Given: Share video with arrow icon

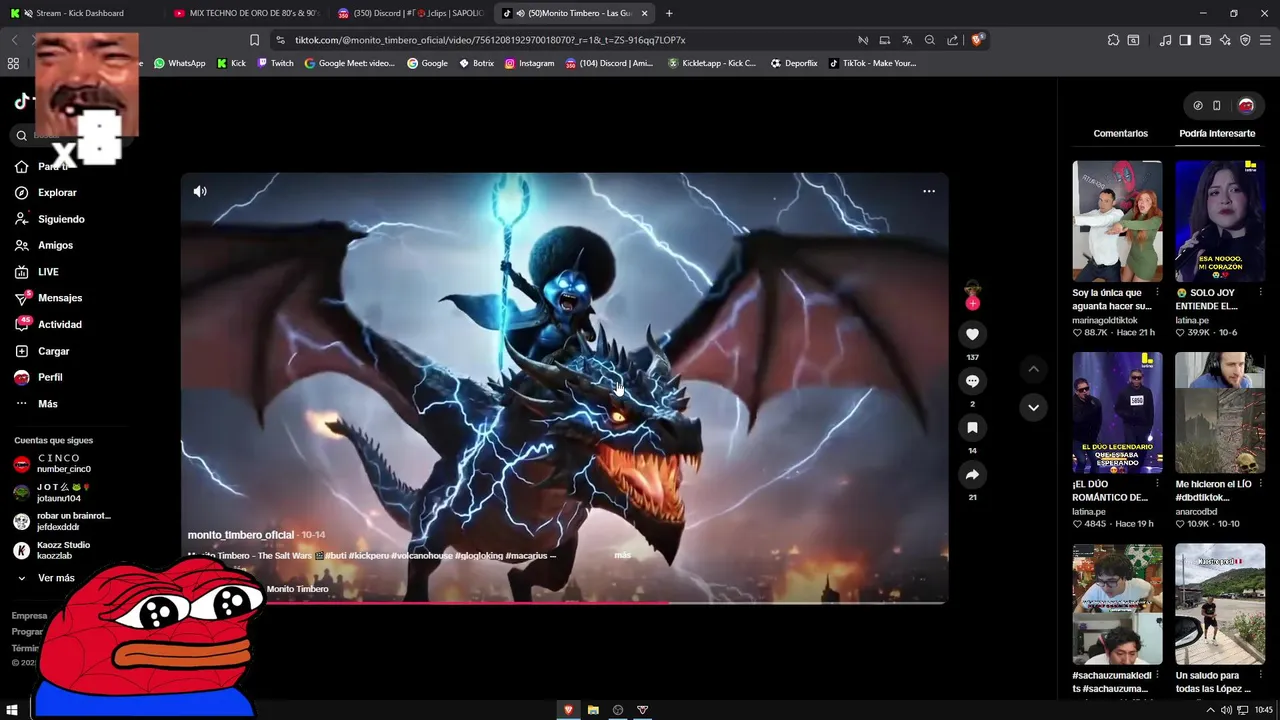Looking at the screenshot, I should [972, 475].
